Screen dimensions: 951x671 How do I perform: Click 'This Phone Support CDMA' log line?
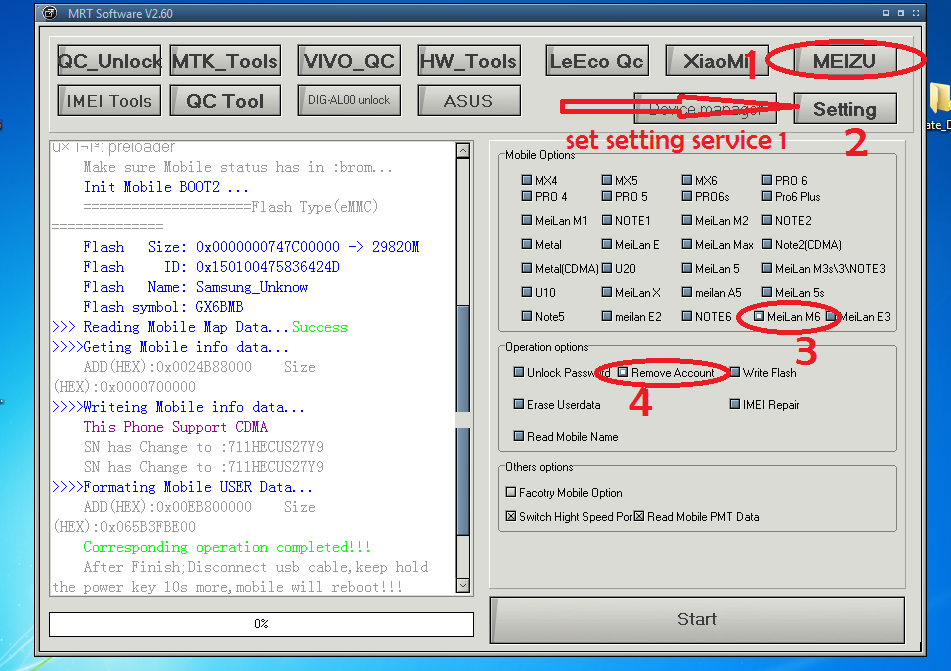(175, 427)
